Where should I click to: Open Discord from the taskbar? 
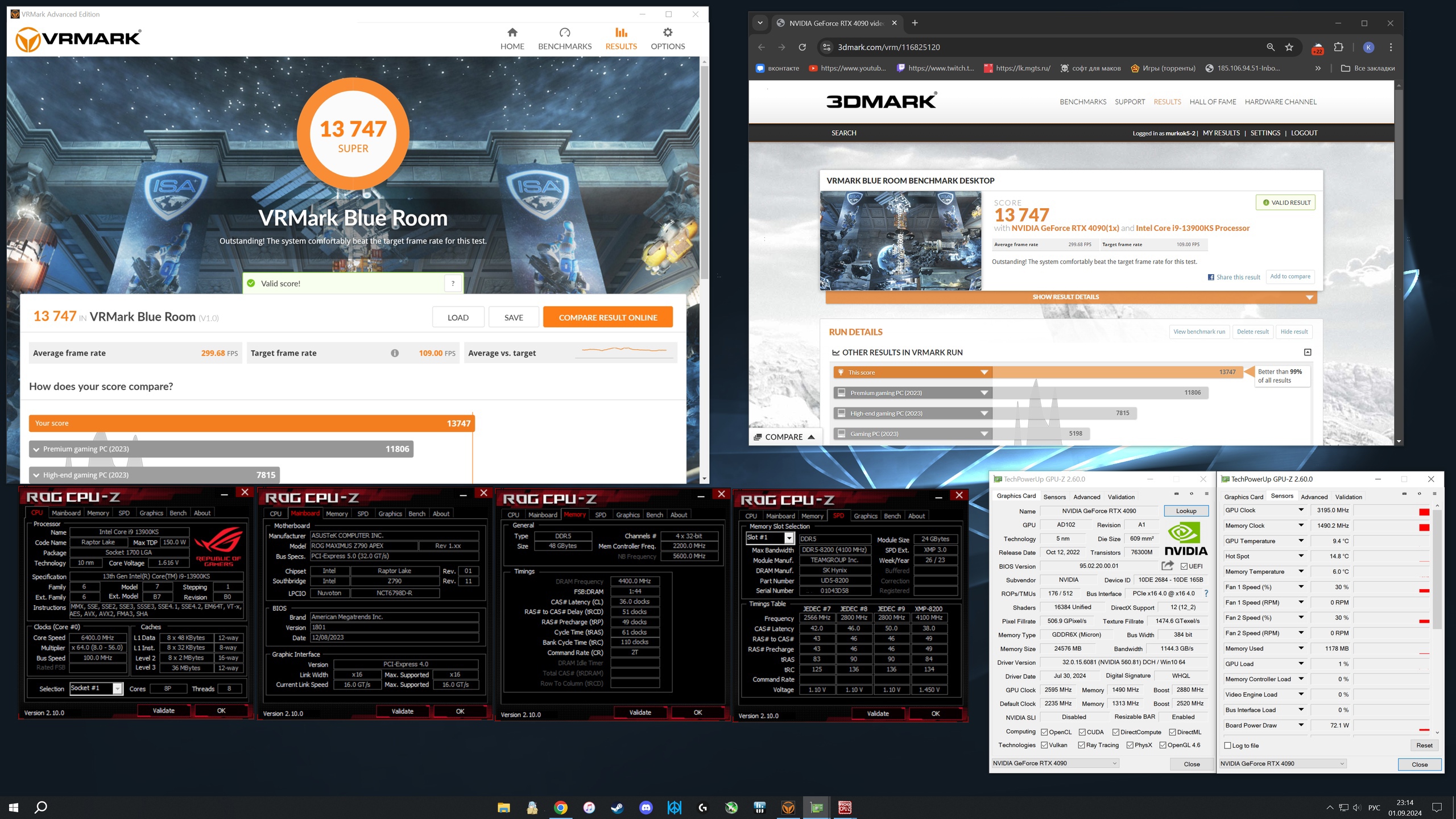point(646,807)
